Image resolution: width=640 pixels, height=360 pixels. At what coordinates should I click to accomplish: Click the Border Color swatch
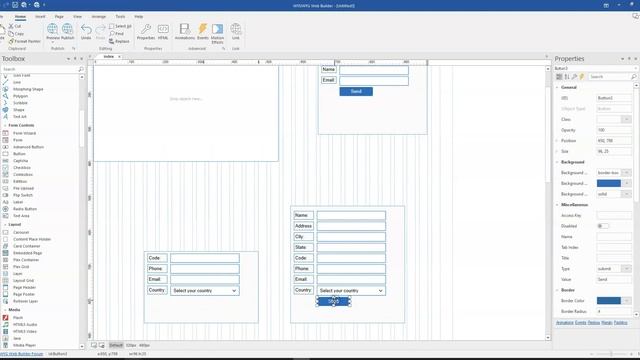[609, 301]
